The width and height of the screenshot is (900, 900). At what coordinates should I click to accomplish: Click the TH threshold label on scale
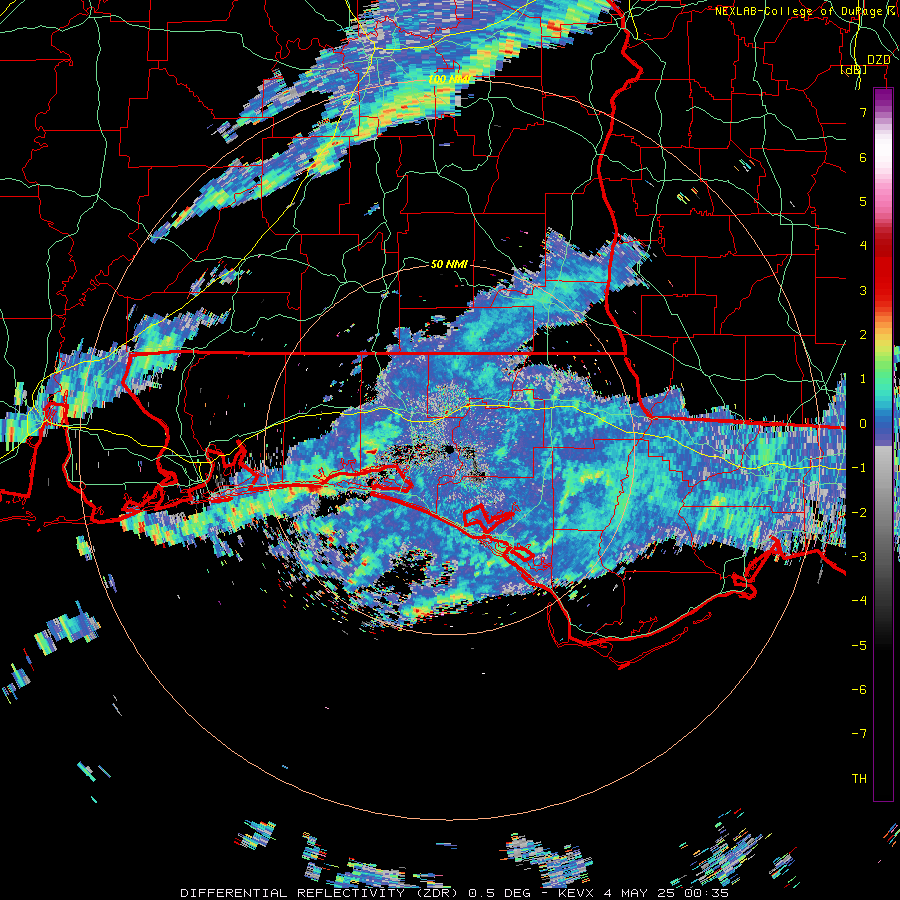click(x=859, y=779)
